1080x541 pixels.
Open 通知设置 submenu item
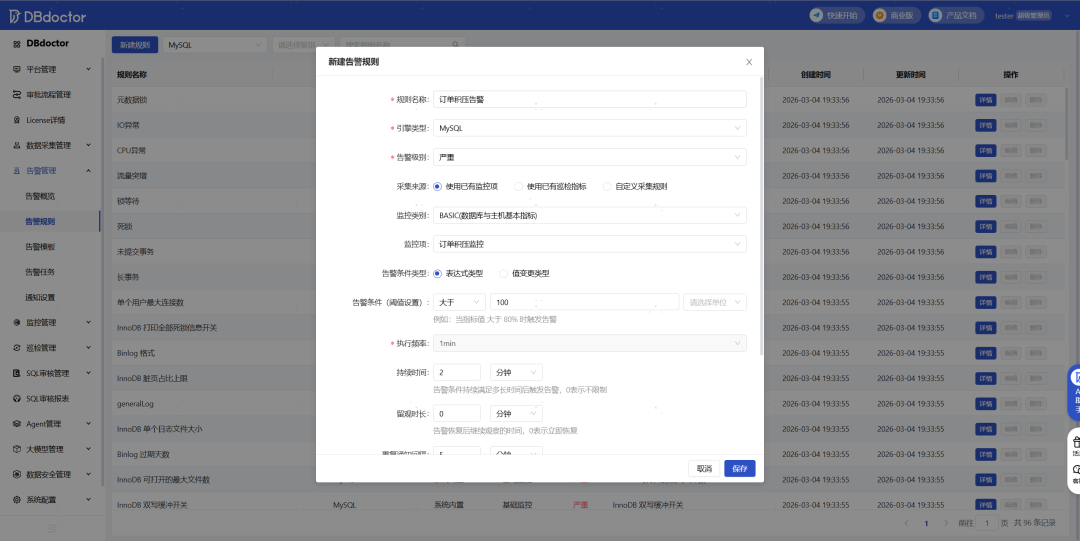click(x=40, y=298)
